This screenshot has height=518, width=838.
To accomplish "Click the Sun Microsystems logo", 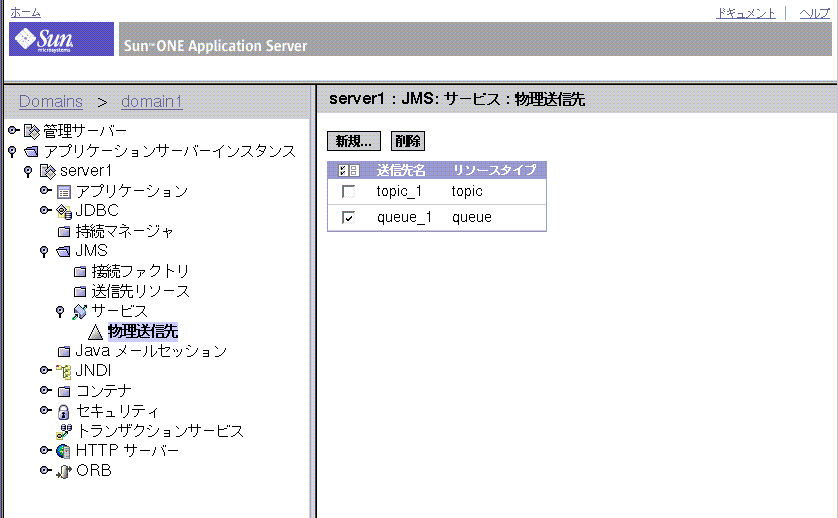I will click(x=61, y=39).
